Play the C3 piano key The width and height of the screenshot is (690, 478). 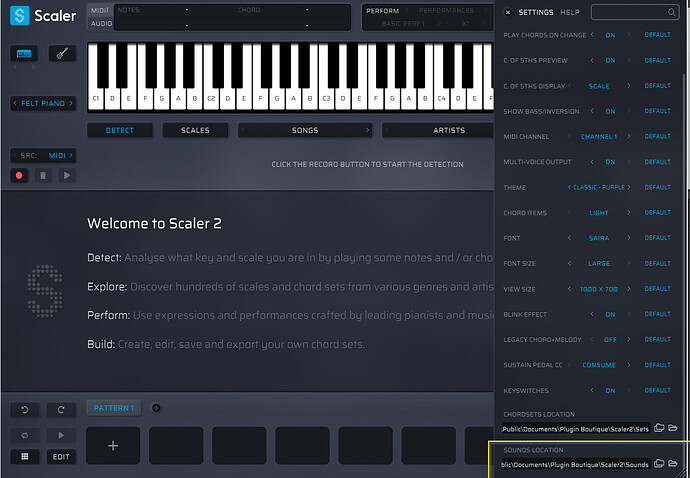327,99
